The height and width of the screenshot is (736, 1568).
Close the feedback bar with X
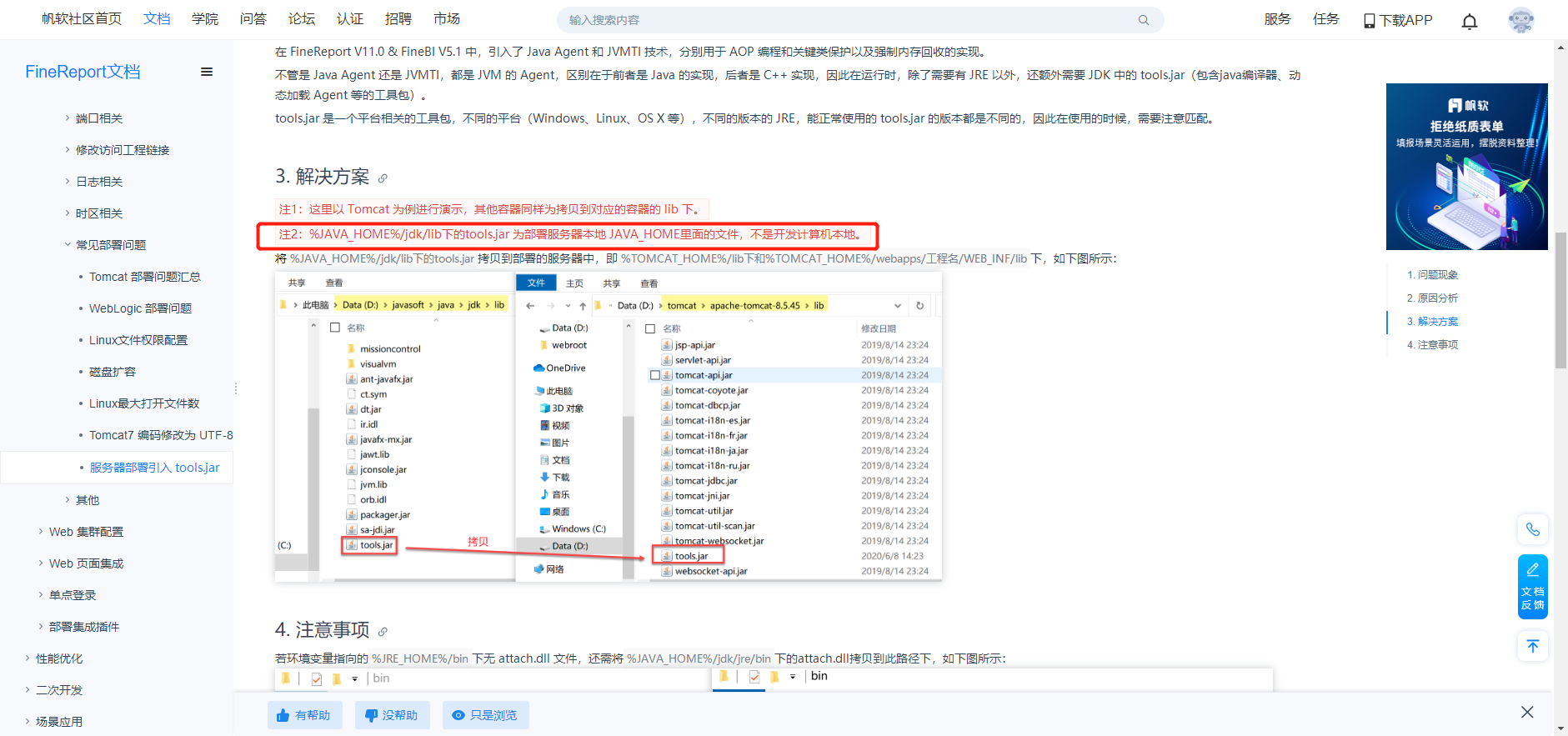click(x=1527, y=712)
